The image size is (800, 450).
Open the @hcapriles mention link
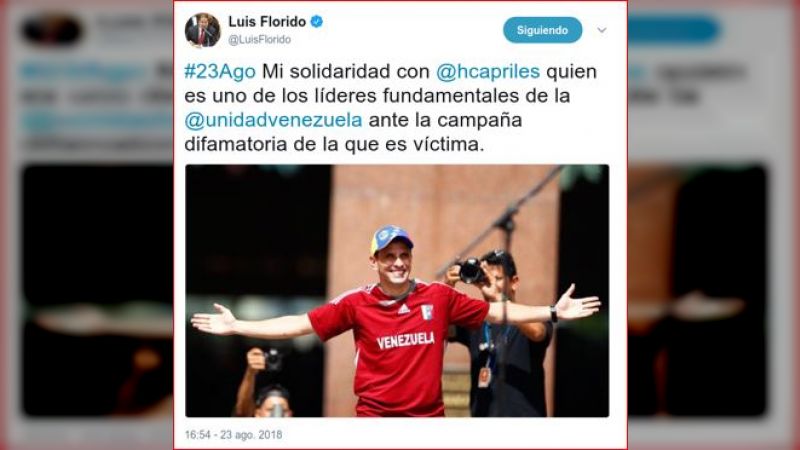pyautogui.click(x=488, y=71)
